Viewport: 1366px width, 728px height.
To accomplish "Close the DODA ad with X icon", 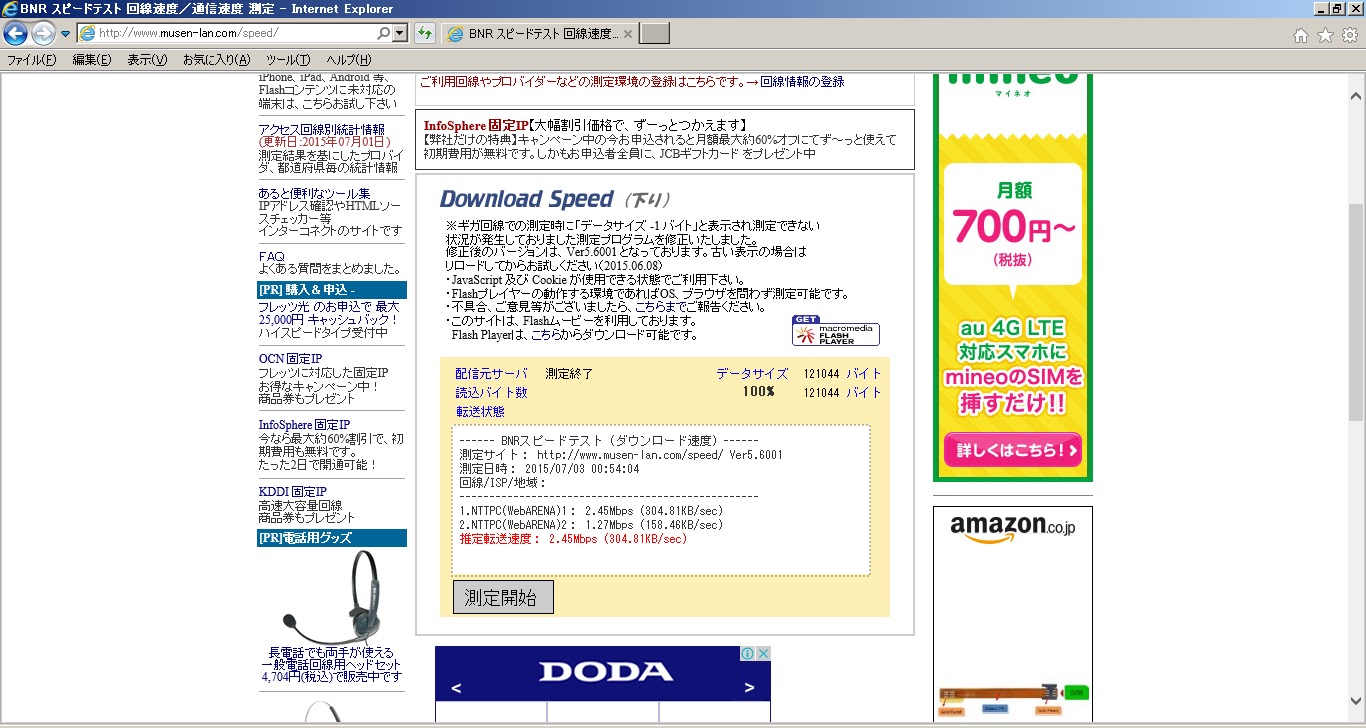I will click(762, 653).
